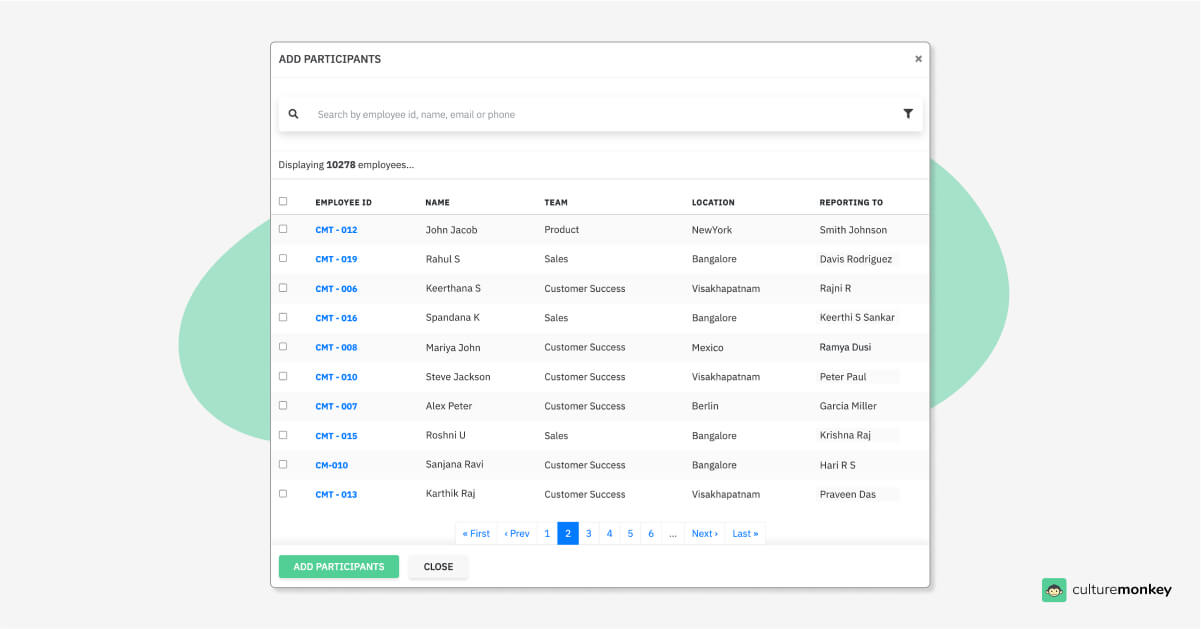Open employee link CMT - 006
The width and height of the screenshot is (1201, 629).
pyautogui.click(x=336, y=289)
